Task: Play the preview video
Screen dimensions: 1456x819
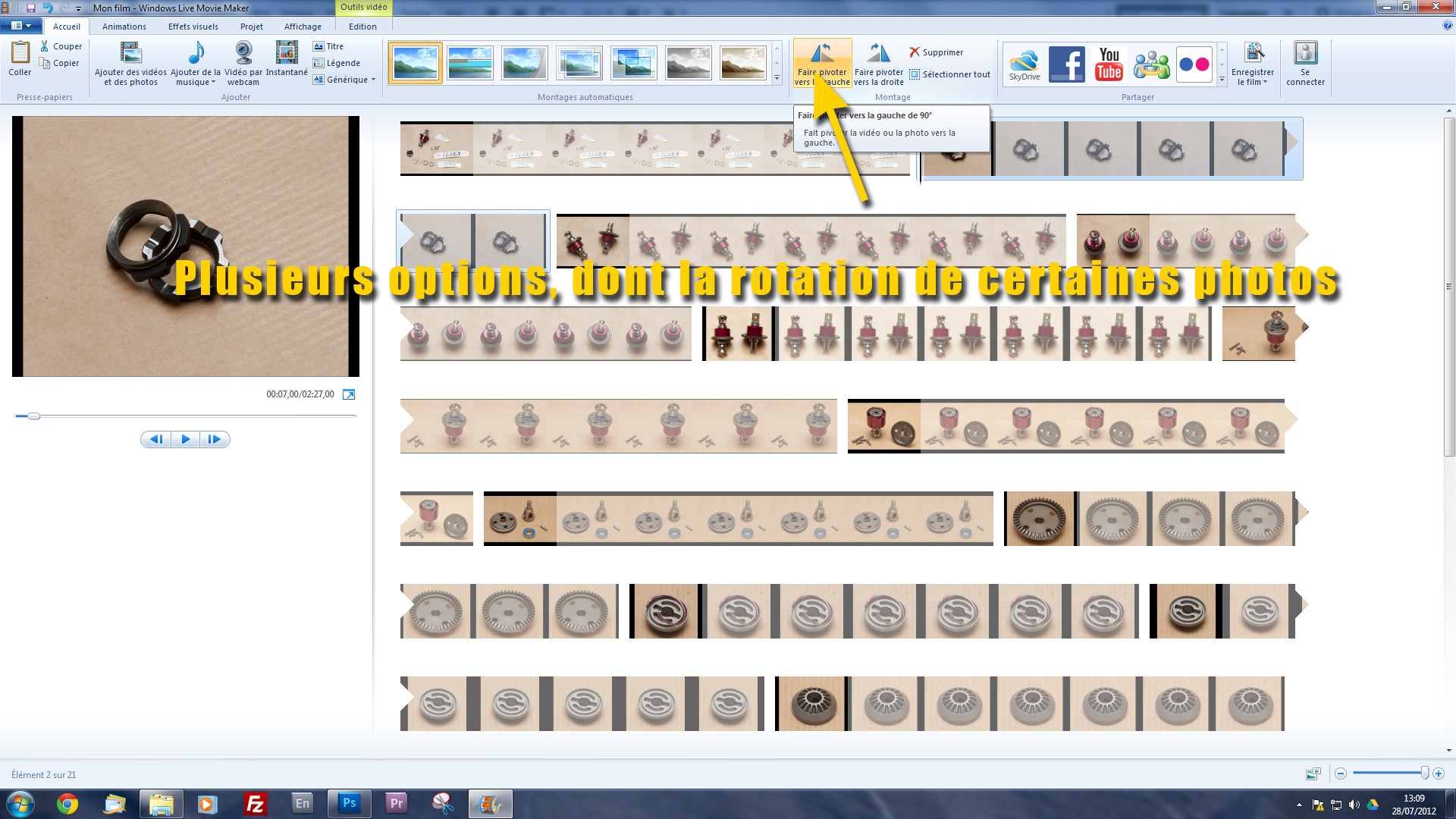Action: coord(185,439)
